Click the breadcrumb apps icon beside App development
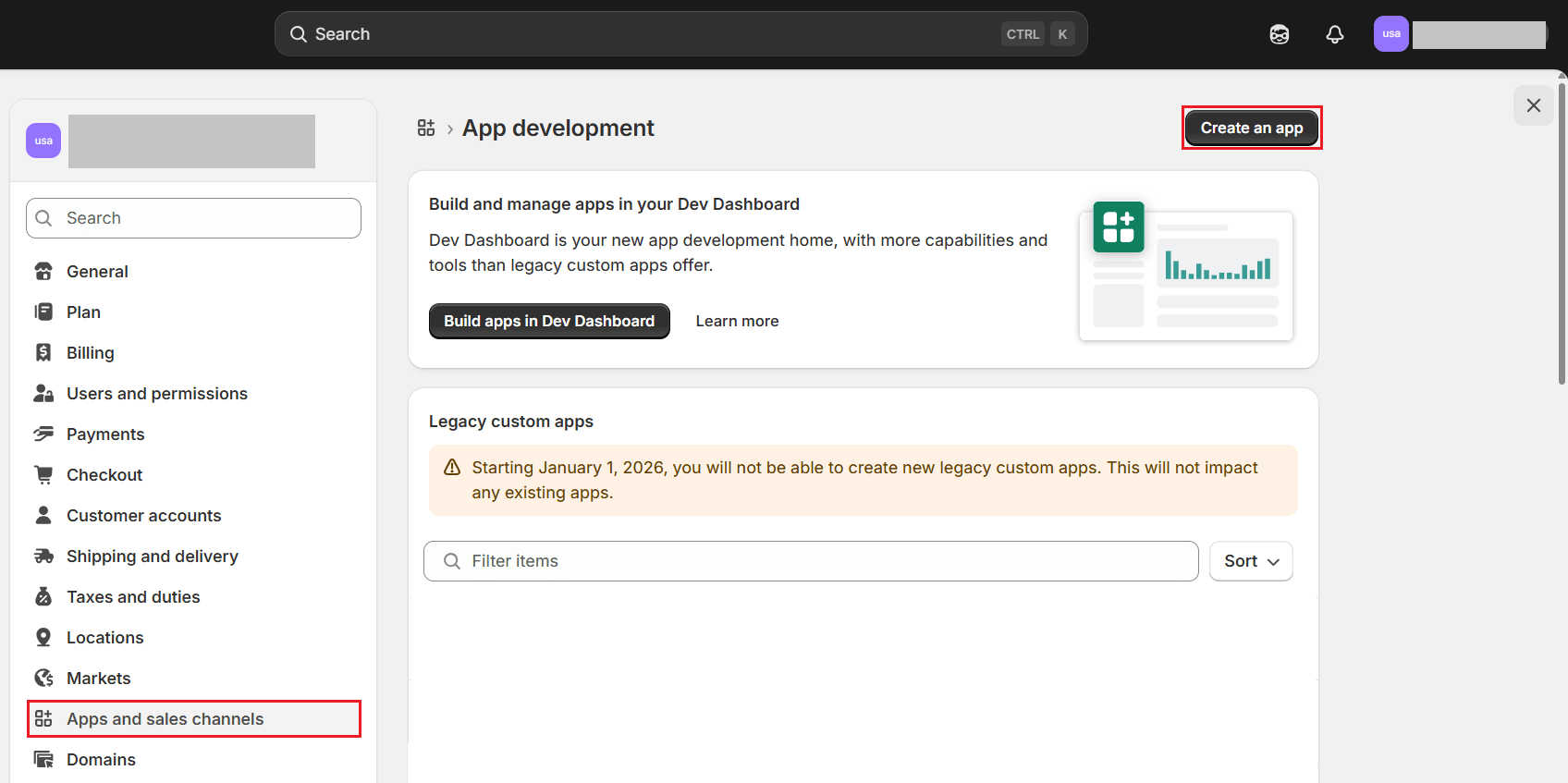The image size is (1568, 783). (426, 128)
